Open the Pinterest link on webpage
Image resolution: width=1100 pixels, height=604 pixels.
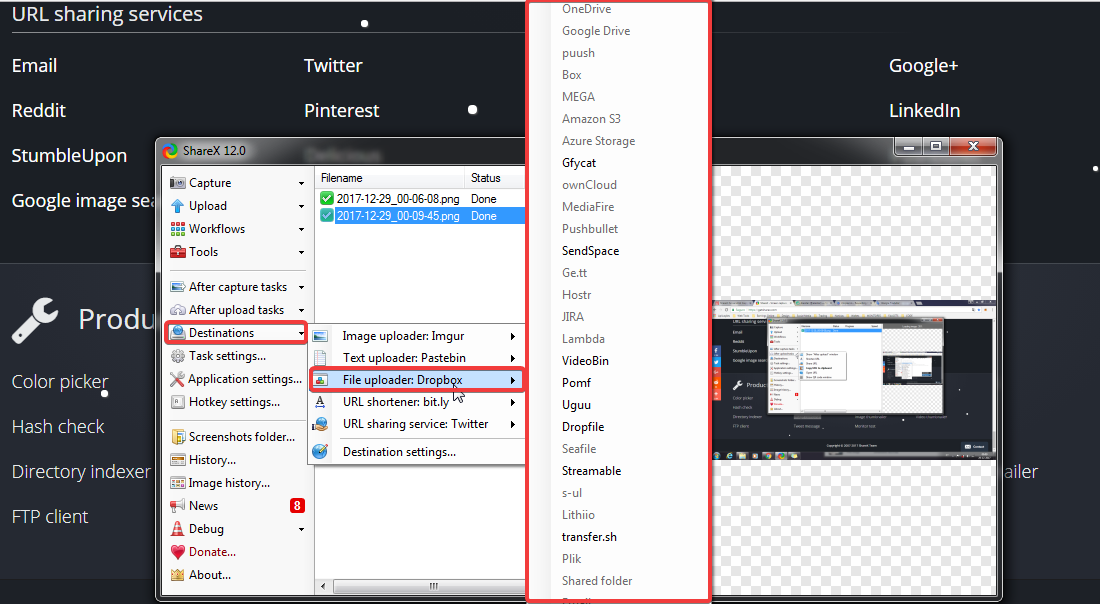click(x=342, y=110)
